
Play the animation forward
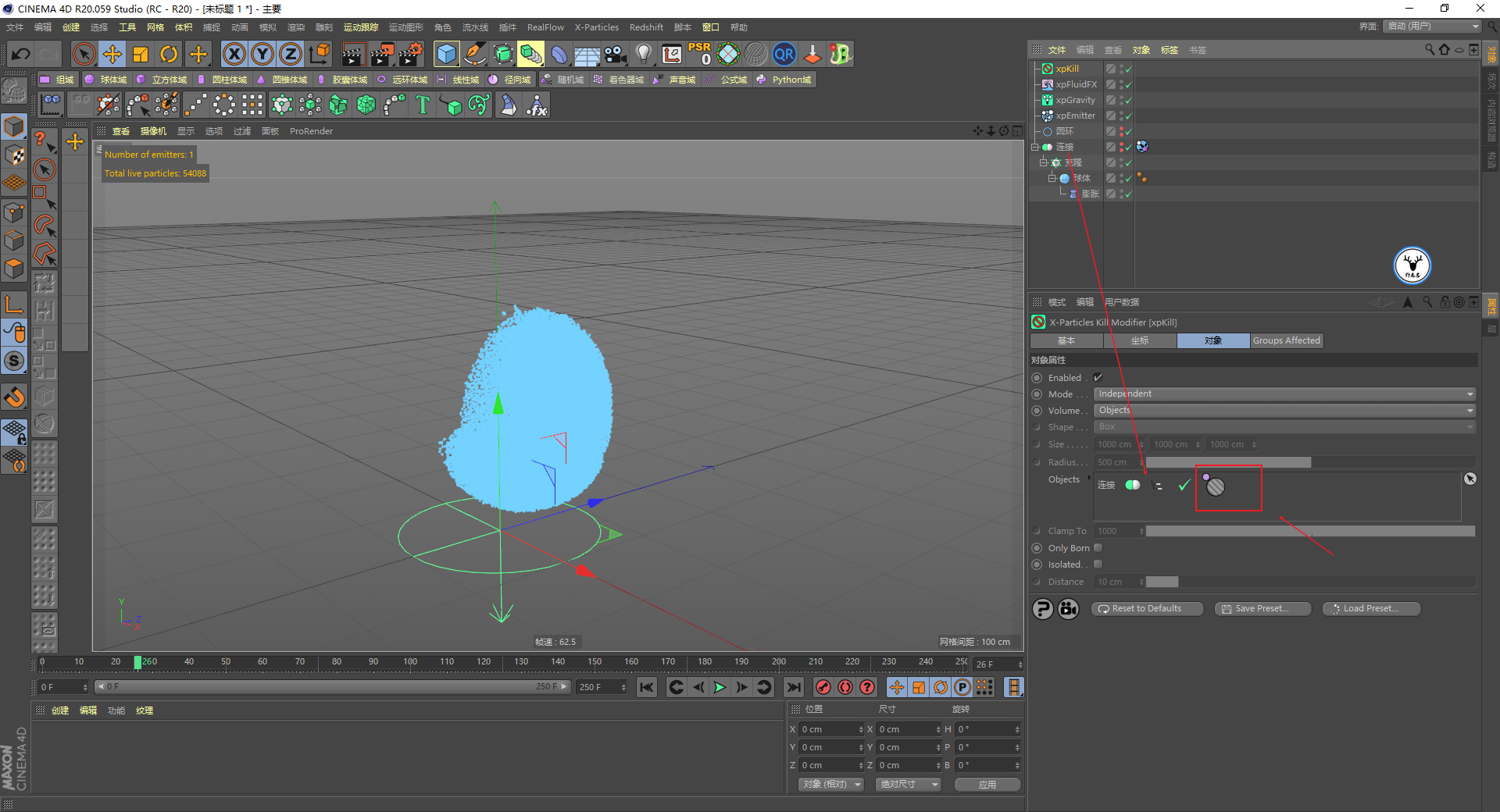tap(720, 687)
